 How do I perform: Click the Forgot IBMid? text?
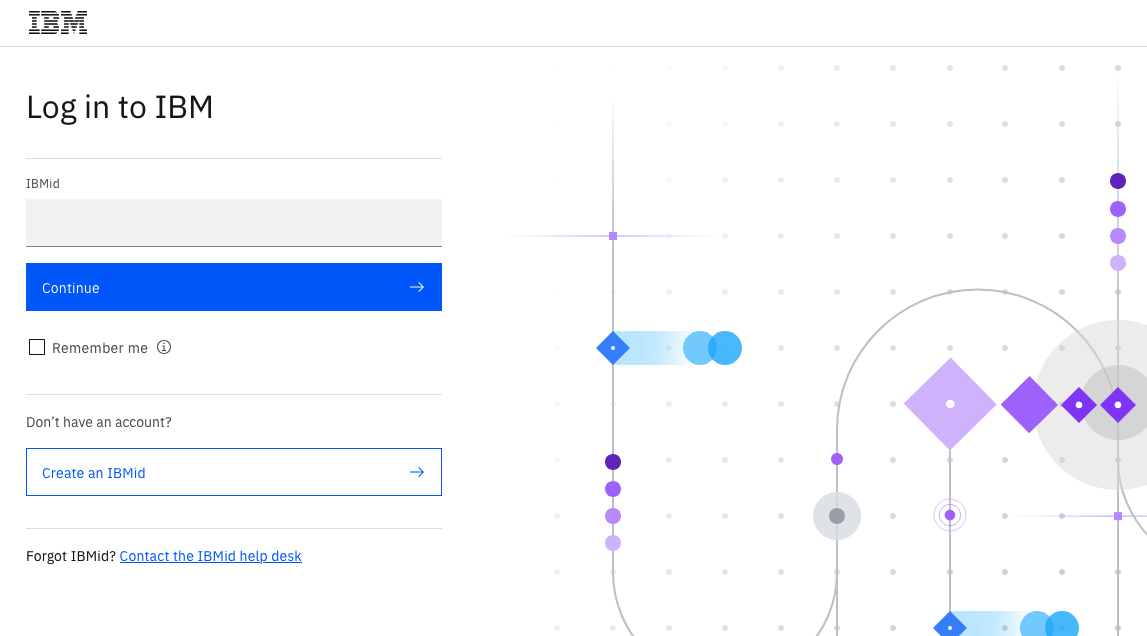[71, 556]
